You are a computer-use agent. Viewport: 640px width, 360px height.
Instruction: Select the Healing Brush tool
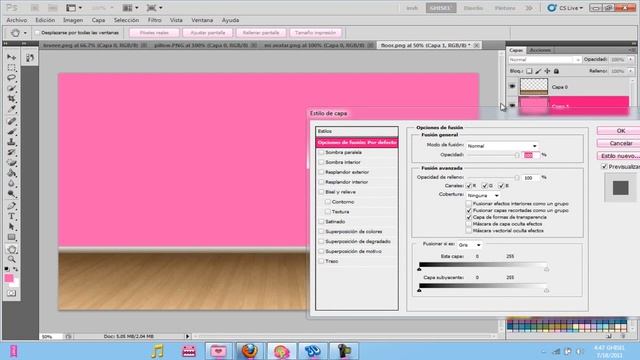pyautogui.click(x=11, y=121)
